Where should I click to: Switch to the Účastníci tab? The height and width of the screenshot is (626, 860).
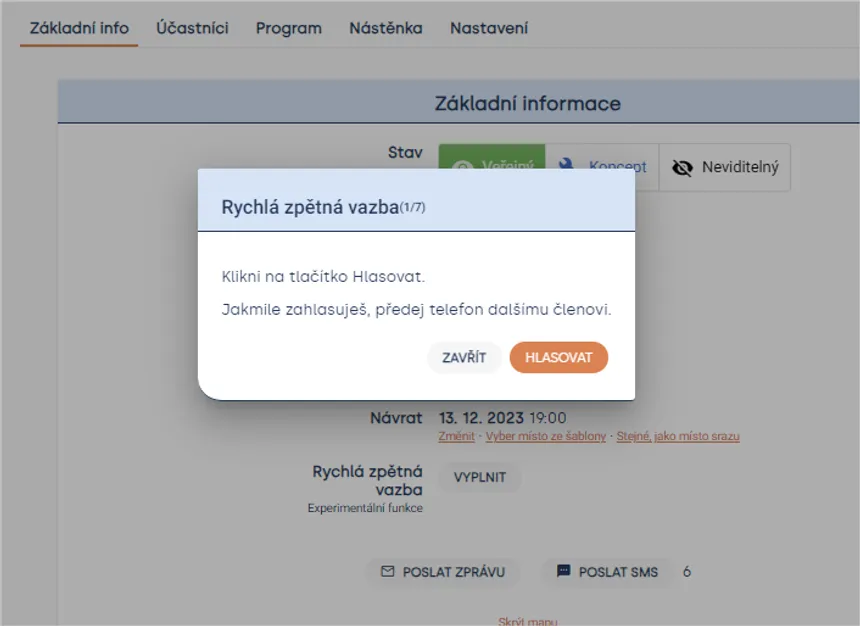click(193, 28)
